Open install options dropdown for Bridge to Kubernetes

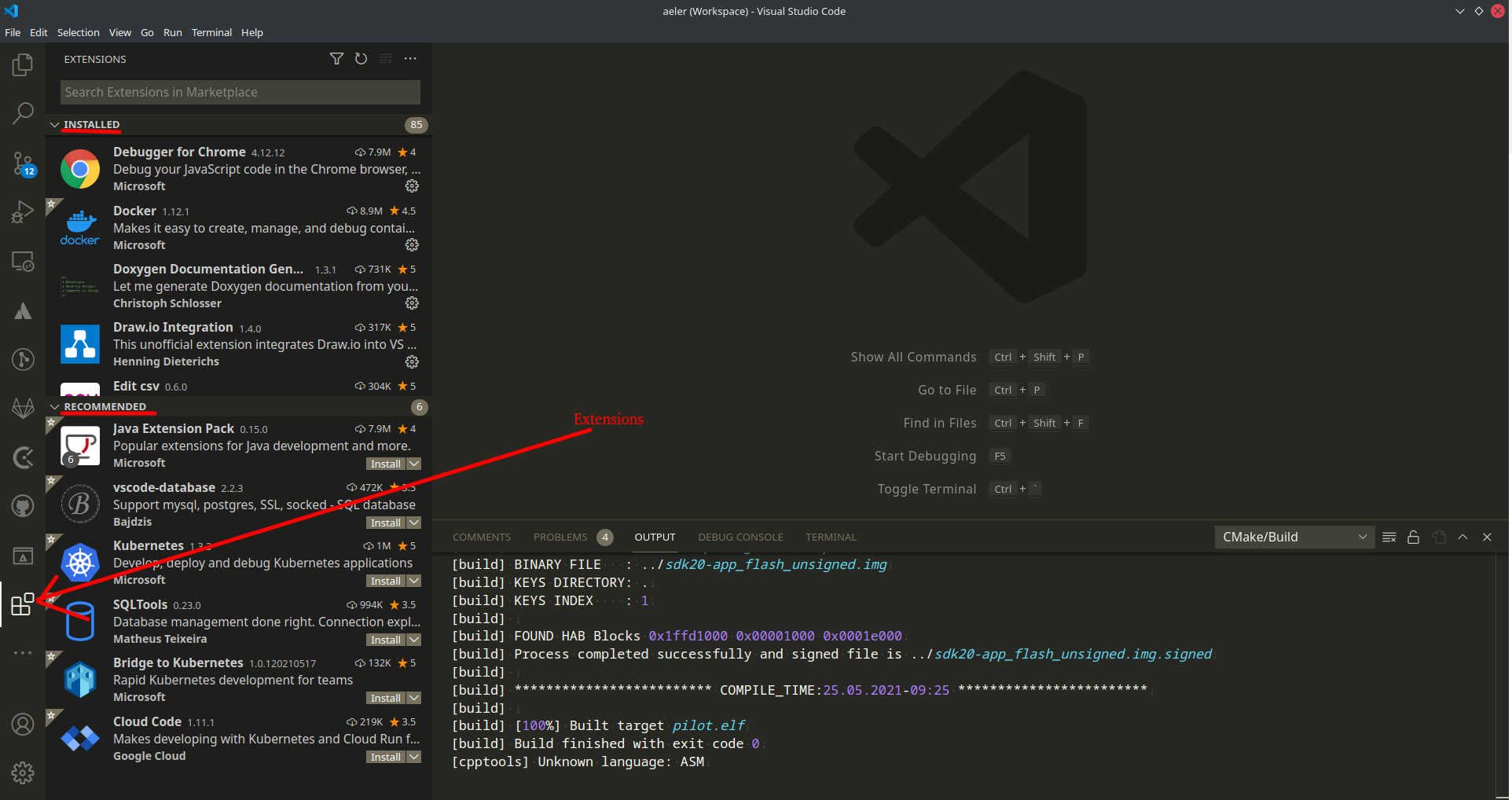tap(414, 699)
